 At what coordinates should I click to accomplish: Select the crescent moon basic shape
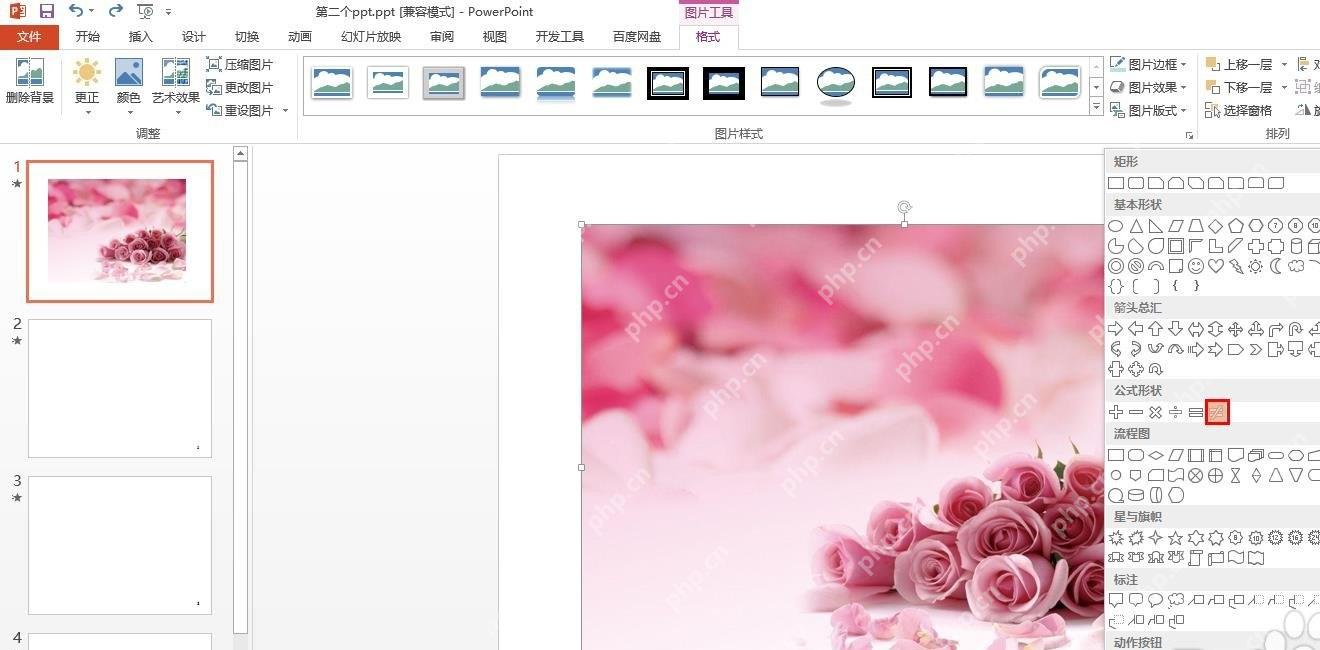coord(1276,266)
